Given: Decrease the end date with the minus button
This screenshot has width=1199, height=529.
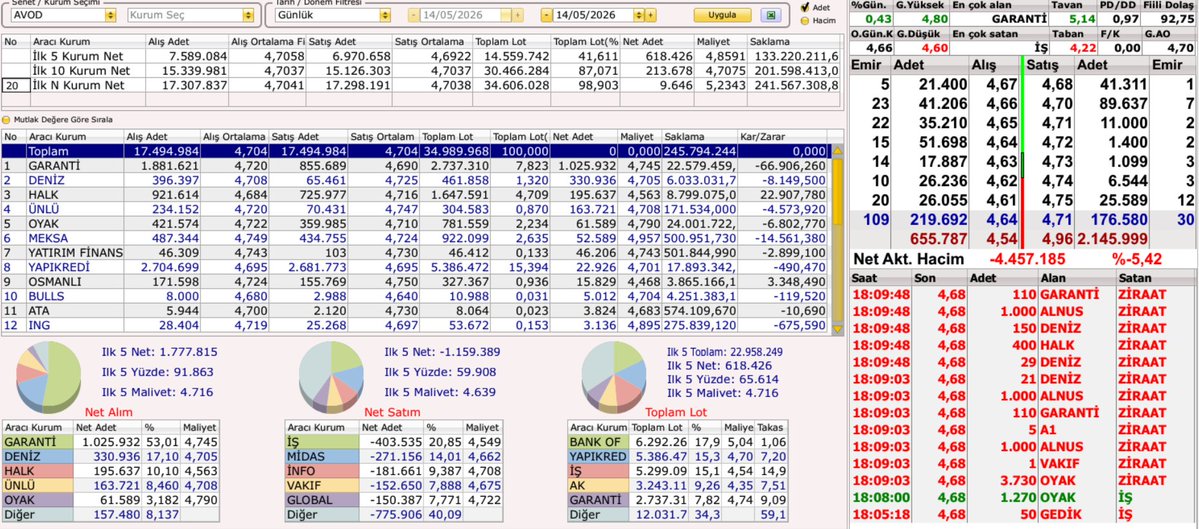Looking at the screenshot, I should click(x=547, y=15).
